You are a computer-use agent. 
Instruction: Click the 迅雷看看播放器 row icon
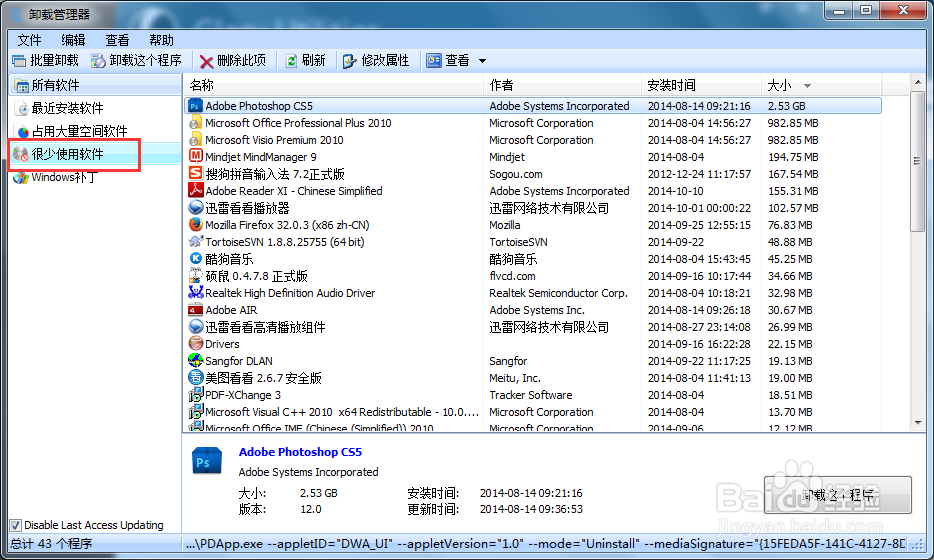[x=195, y=208]
